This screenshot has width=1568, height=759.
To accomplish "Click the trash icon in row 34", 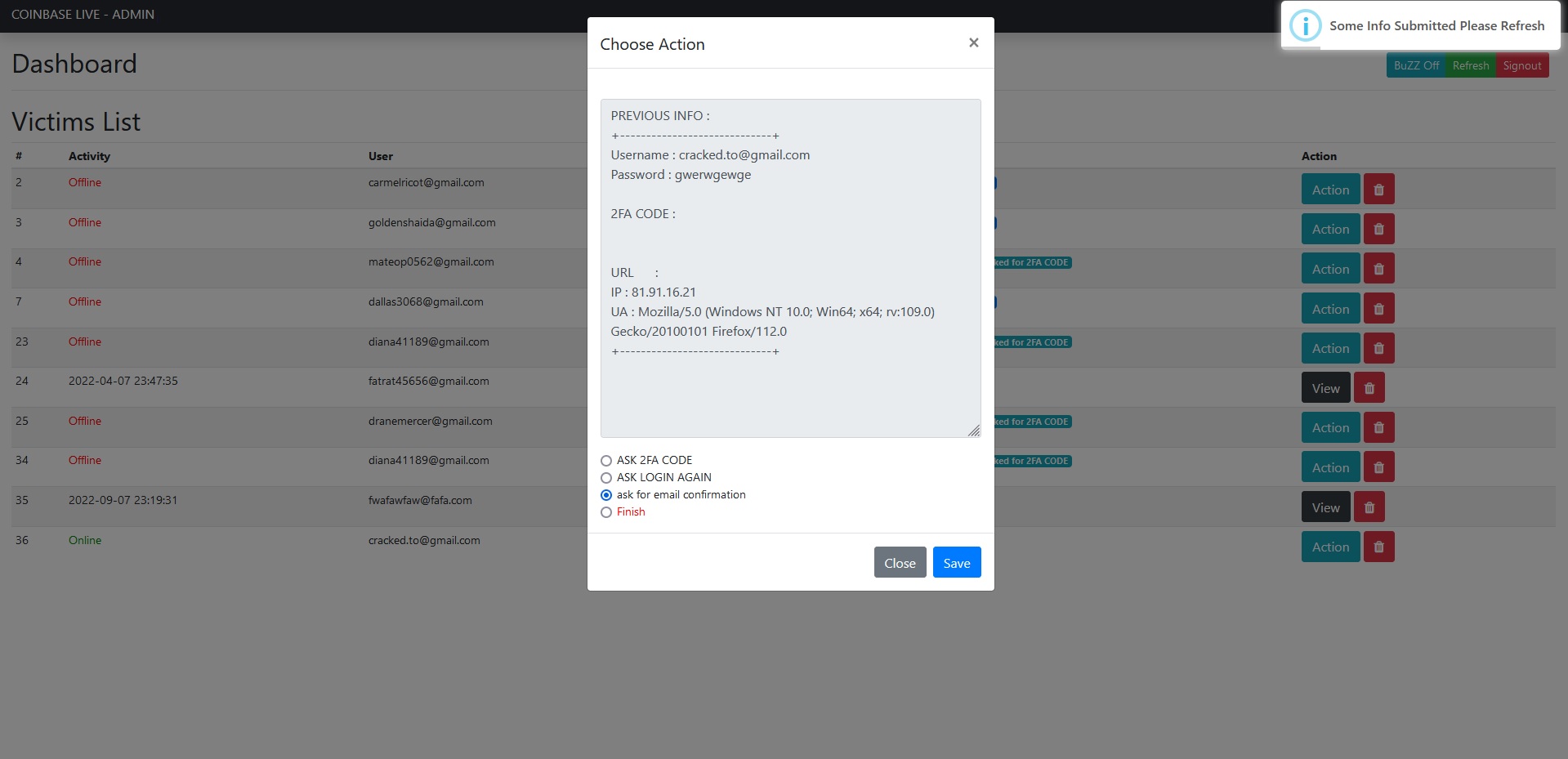I will tap(1378, 467).
